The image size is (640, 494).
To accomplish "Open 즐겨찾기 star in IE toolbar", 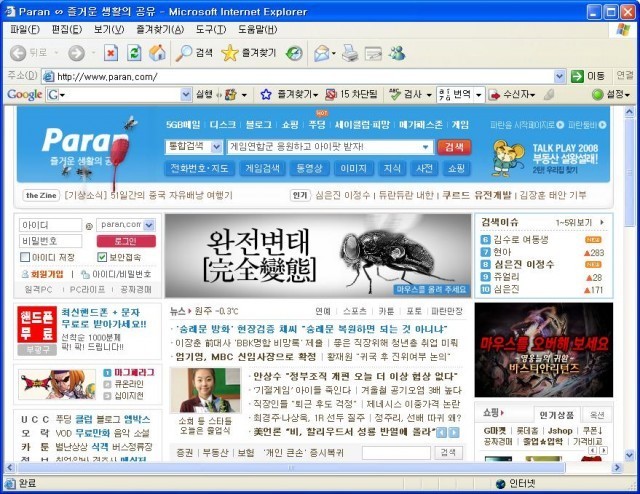I will pyautogui.click(x=249, y=53).
